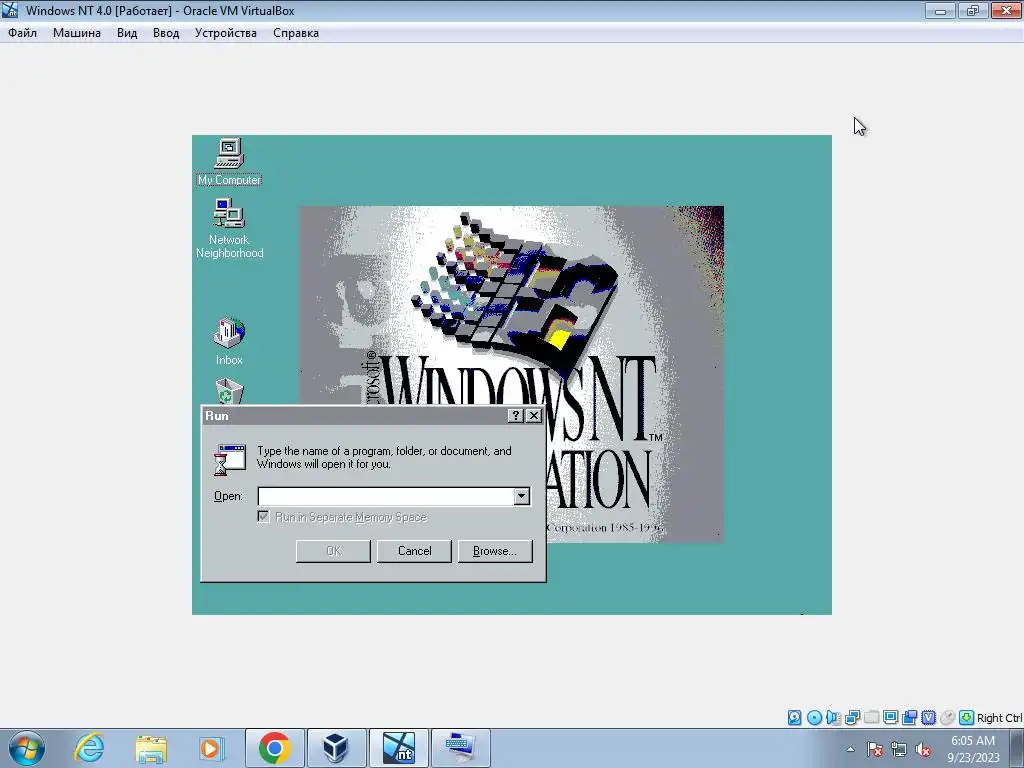Click the hard disk activity indicator icon

click(x=794, y=718)
